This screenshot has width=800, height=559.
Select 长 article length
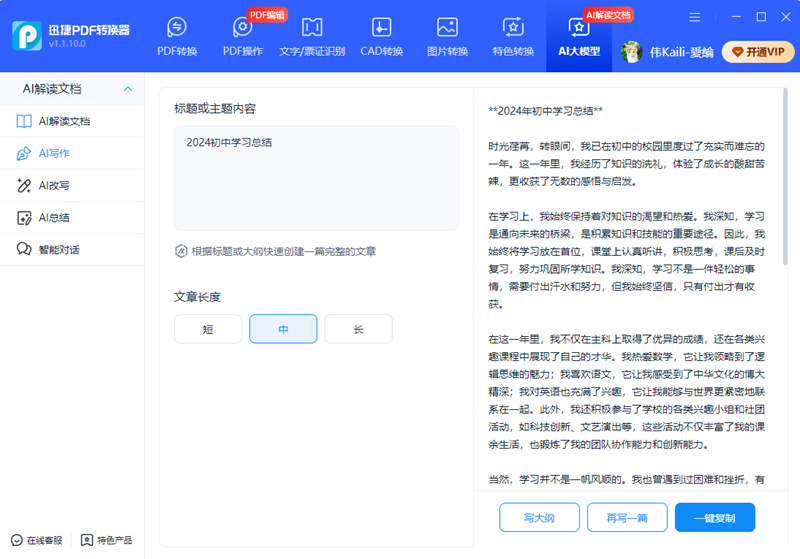click(359, 329)
